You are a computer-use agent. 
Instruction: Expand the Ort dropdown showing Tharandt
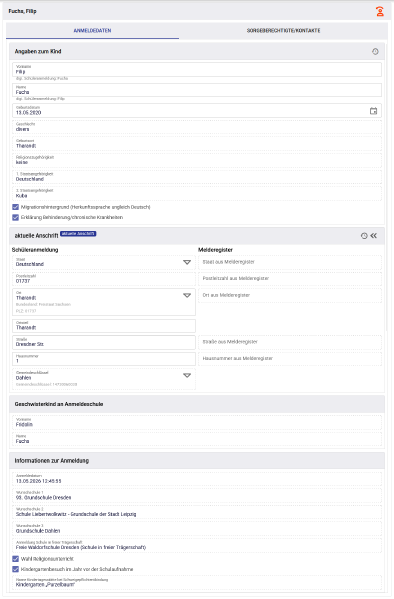click(x=187, y=296)
